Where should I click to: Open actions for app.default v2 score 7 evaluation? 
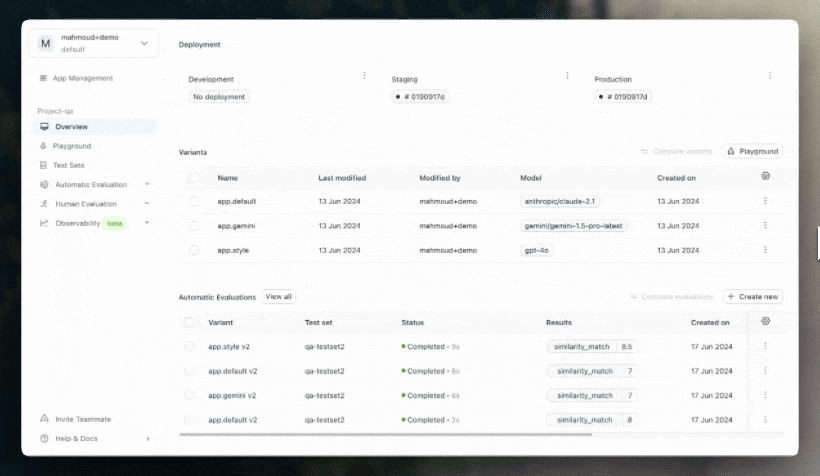[765, 371]
